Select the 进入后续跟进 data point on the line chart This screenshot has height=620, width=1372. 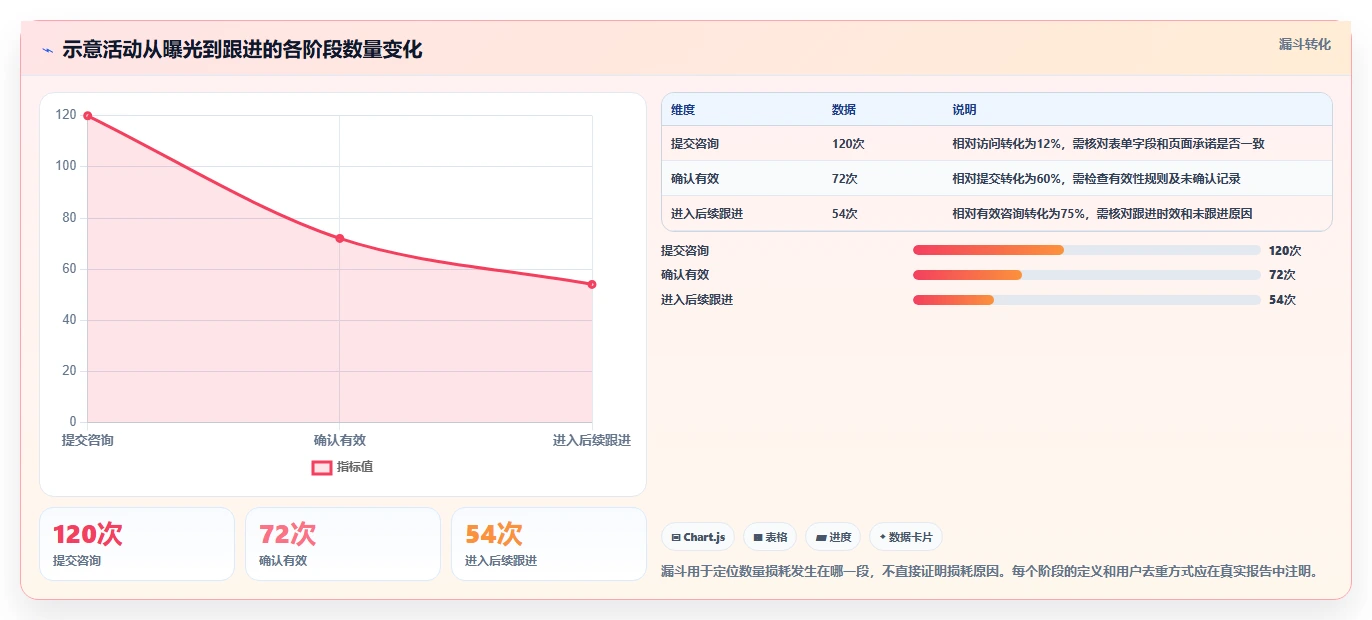pyautogui.click(x=592, y=285)
